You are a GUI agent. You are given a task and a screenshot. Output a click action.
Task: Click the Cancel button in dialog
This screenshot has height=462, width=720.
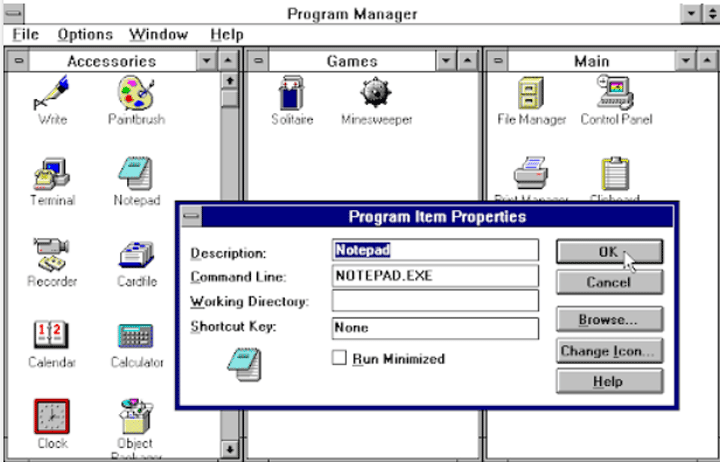point(609,282)
